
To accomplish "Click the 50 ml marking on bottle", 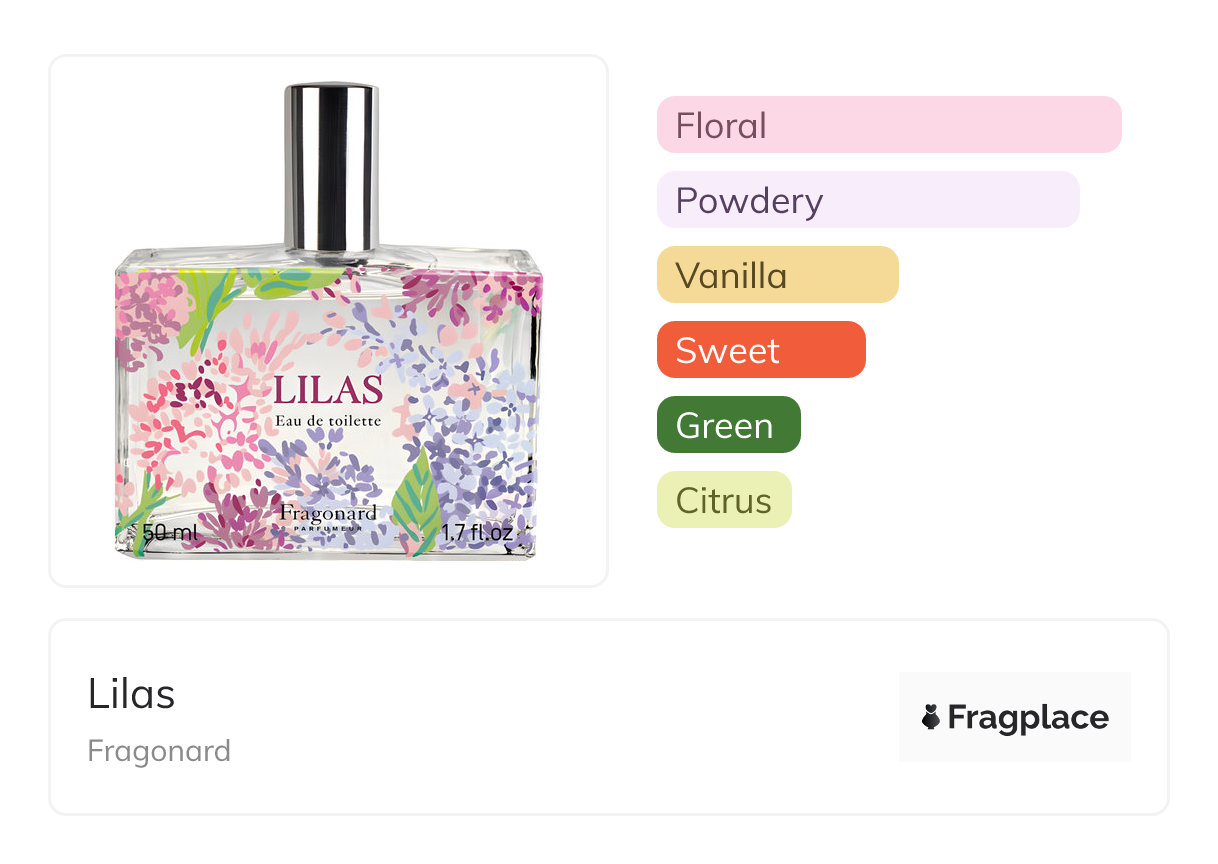I will coord(170,532).
